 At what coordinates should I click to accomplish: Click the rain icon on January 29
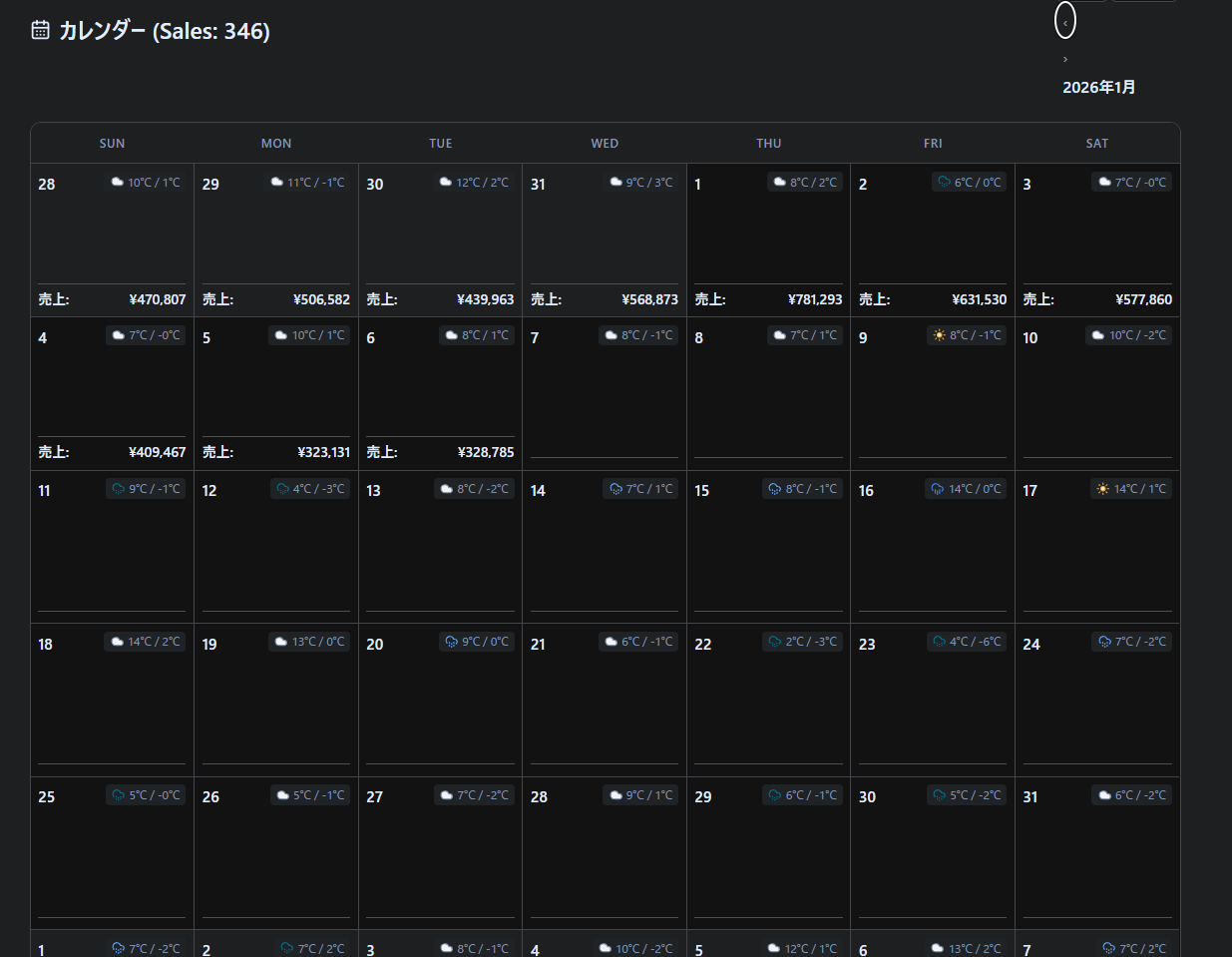point(775,795)
